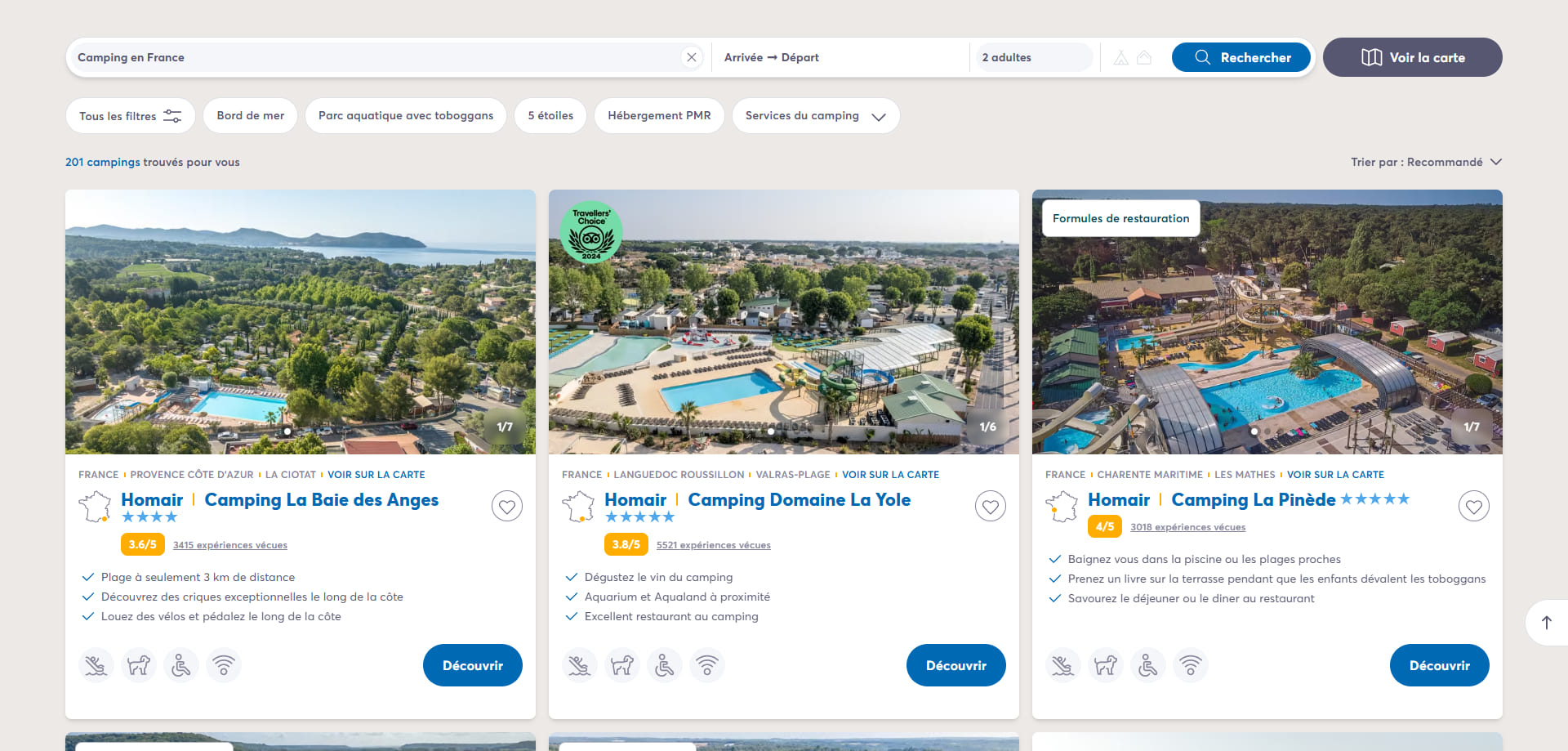Toggle heart on Camping Domaine La Yole
This screenshot has height=751, width=1568.
[991, 507]
